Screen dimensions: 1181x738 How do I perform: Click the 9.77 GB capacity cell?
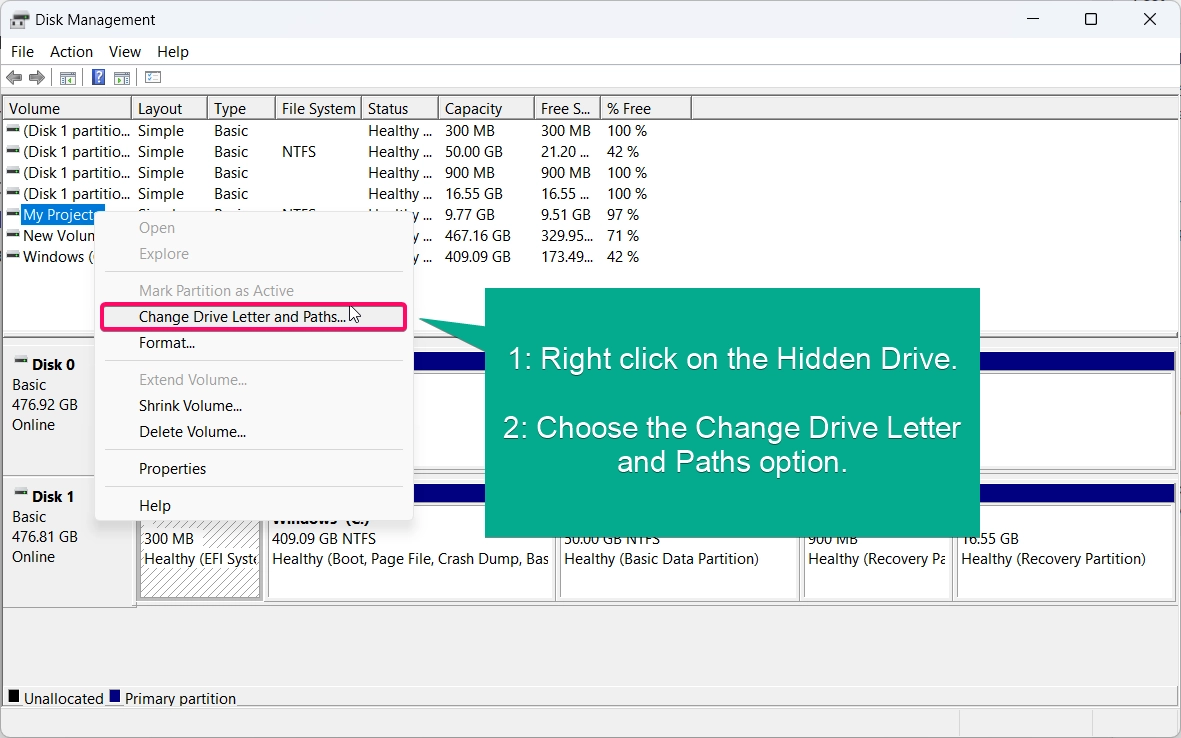coord(470,215)
